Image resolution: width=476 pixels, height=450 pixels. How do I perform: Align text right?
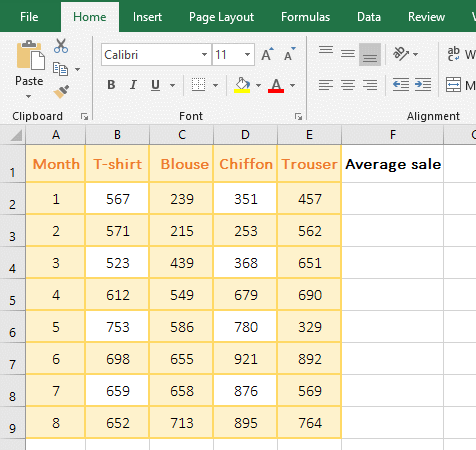point(370,85)
